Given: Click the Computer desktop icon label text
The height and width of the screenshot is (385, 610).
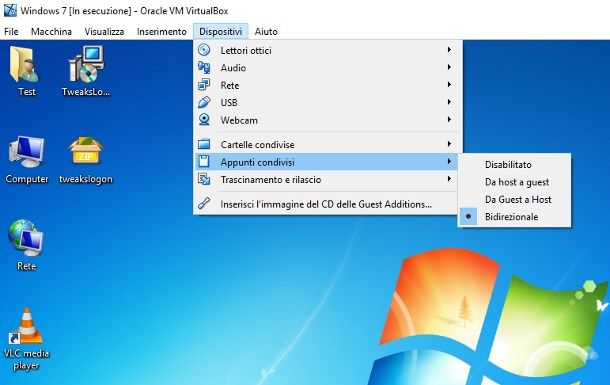Looking at the screenshot, I should (x=26, y=179).
